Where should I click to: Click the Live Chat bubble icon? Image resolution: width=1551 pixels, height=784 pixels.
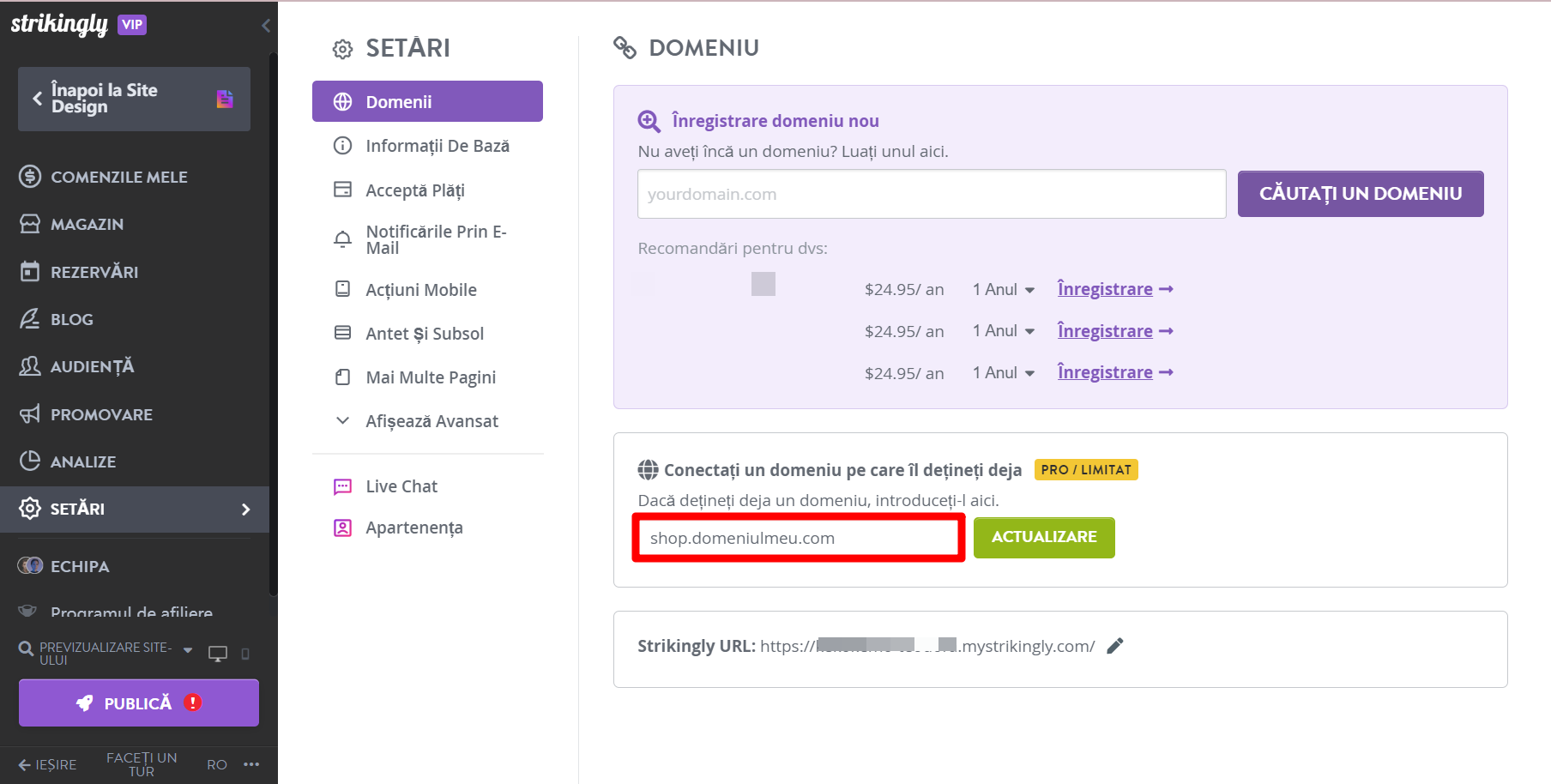coord(342,486)
